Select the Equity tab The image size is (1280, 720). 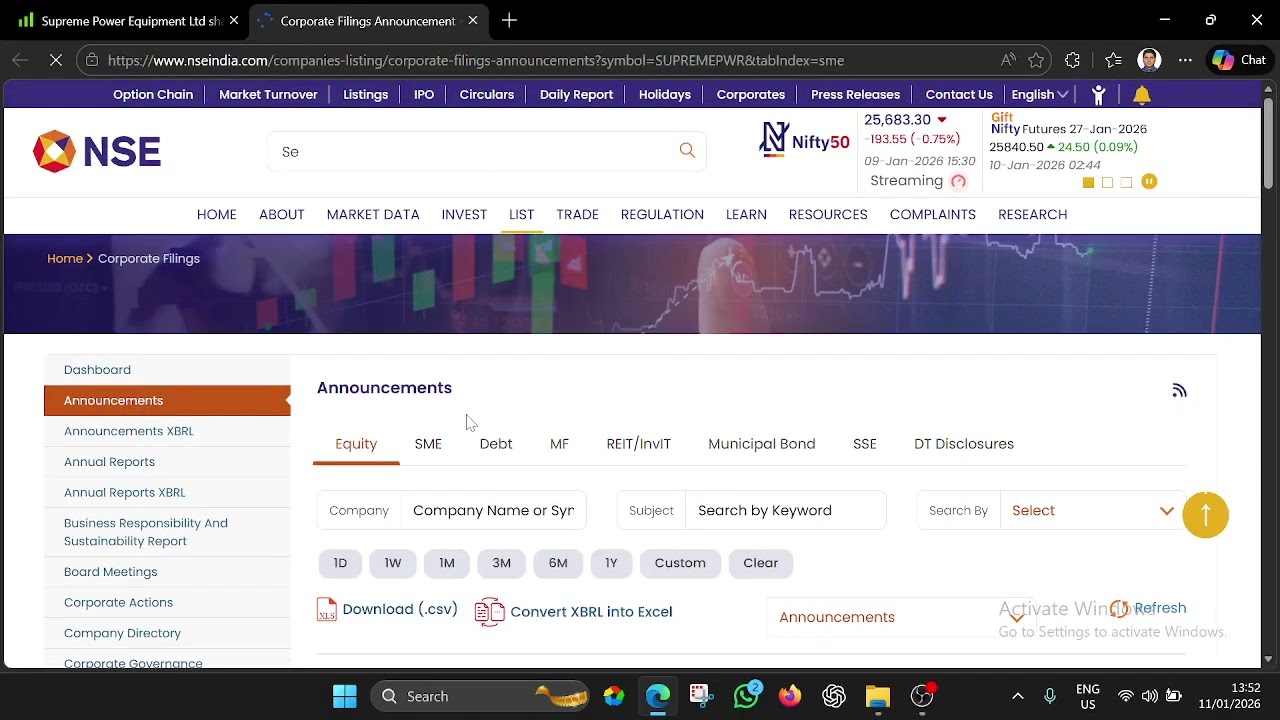356,444
